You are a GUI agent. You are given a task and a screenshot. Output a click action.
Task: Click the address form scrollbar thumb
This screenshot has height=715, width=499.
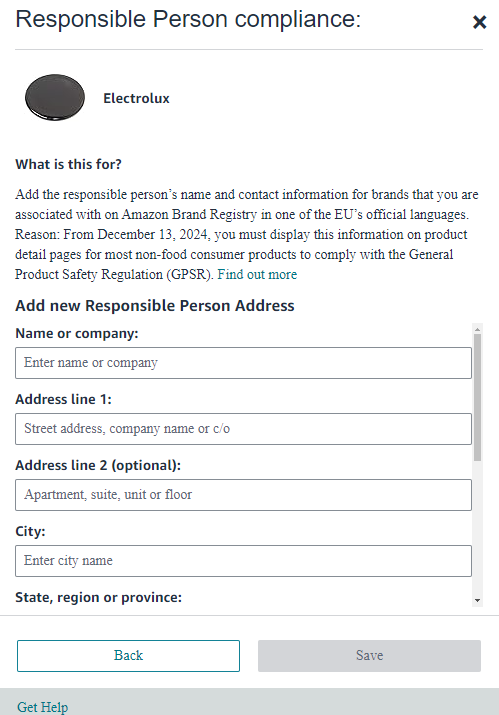click(478, 397)
